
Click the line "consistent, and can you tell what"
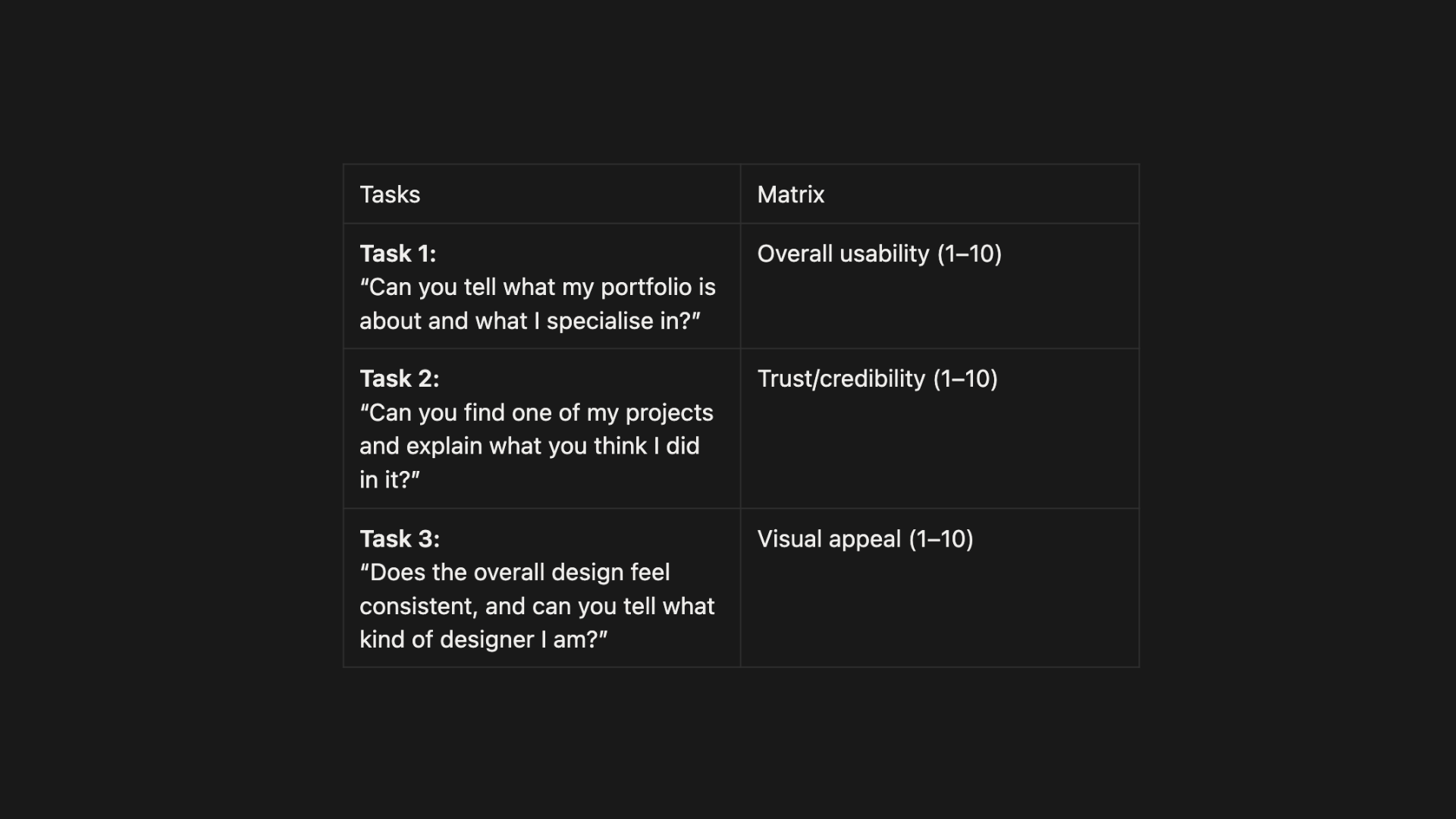click(536, 606)
